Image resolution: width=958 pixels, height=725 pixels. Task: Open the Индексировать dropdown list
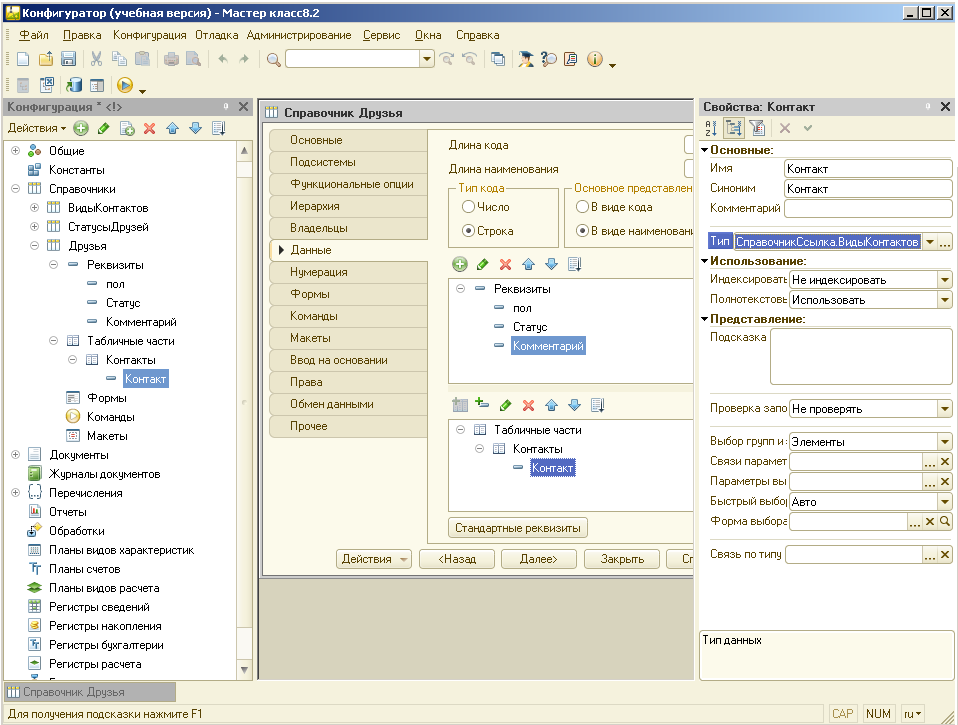click(944, 280)
